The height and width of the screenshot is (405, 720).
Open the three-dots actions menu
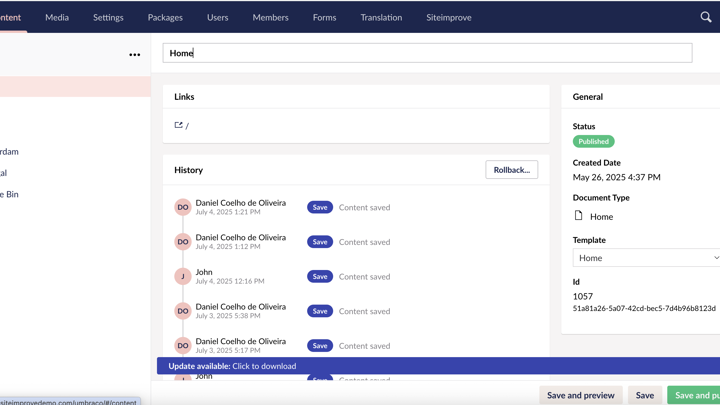coord(135,55)
